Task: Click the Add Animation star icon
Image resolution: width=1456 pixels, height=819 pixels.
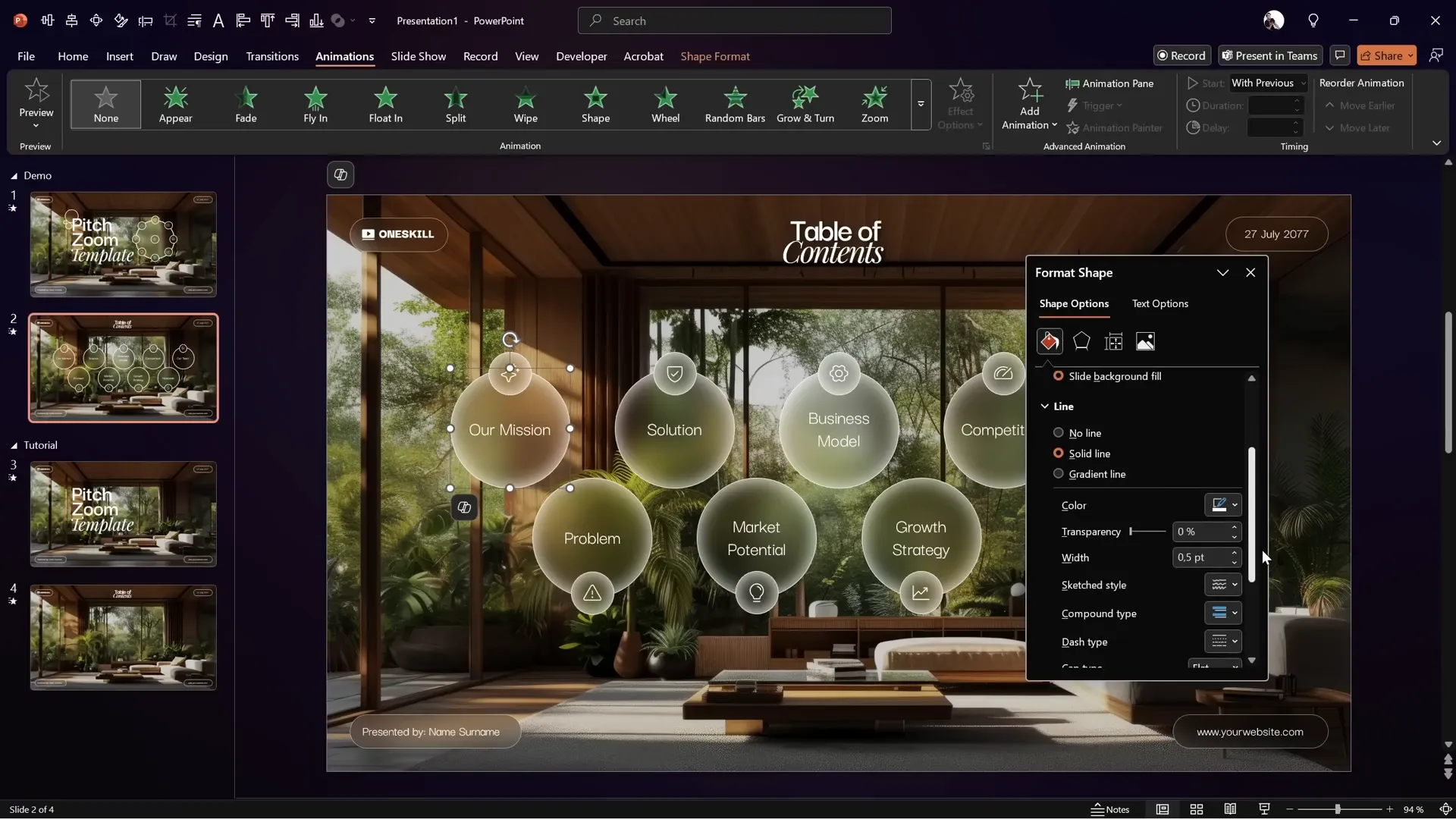Action: [1029, 91]
